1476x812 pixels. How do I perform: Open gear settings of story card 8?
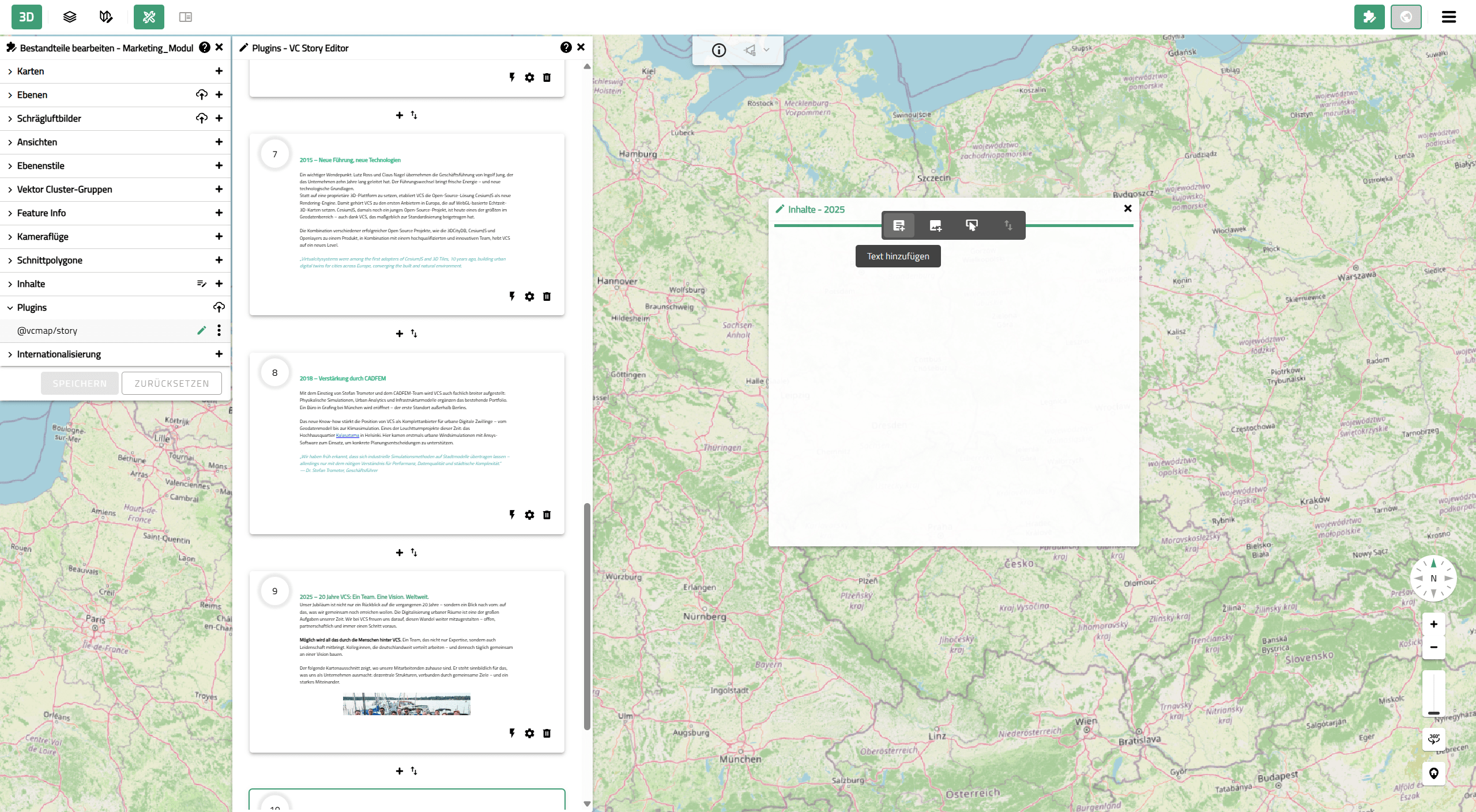(x=529, y=515)
